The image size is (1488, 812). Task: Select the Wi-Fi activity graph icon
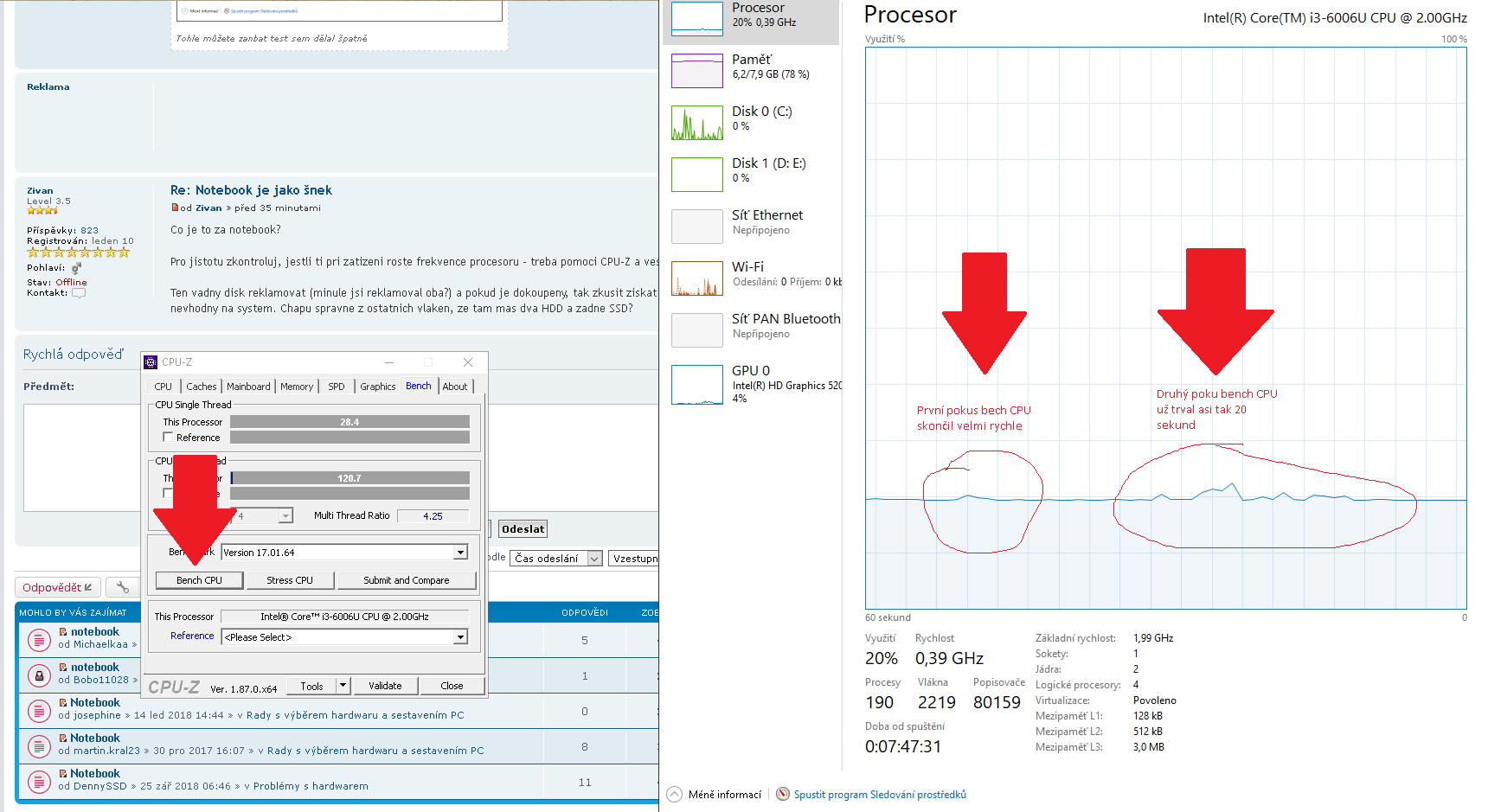[697, 278]
